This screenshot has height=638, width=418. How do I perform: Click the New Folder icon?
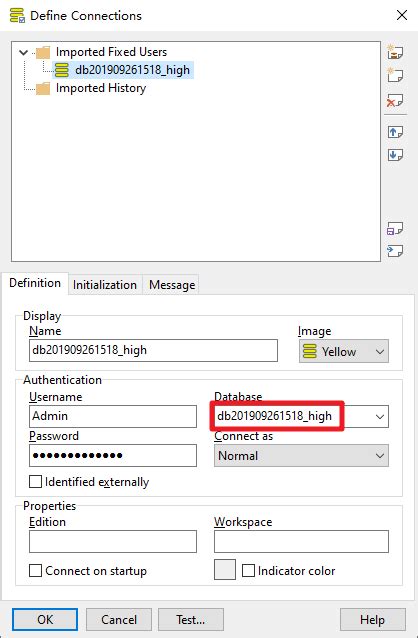pyautogui.click(x=395, y=52)
